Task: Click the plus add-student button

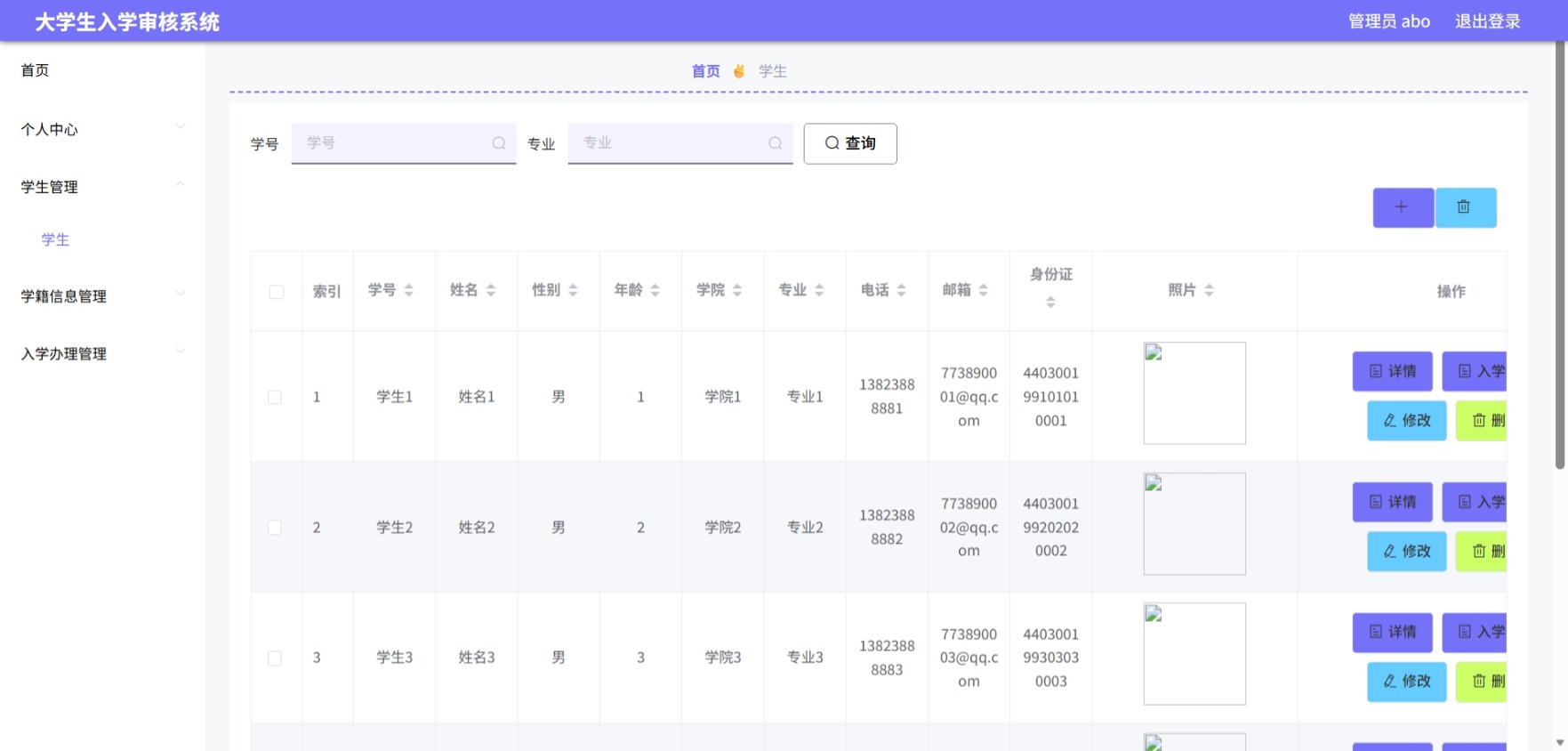Action: point(1403,207)
